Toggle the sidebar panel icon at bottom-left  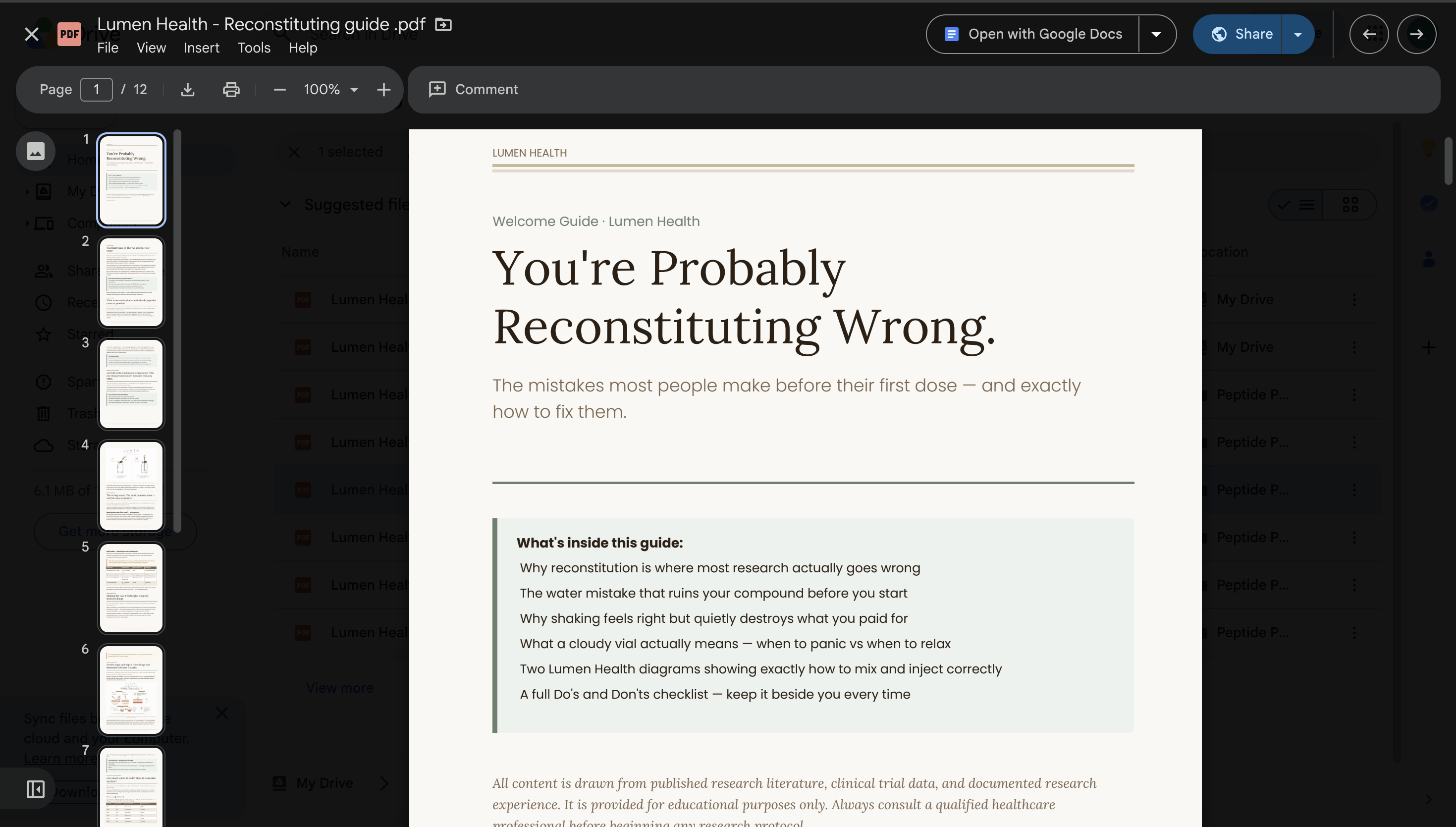point(35,789)
